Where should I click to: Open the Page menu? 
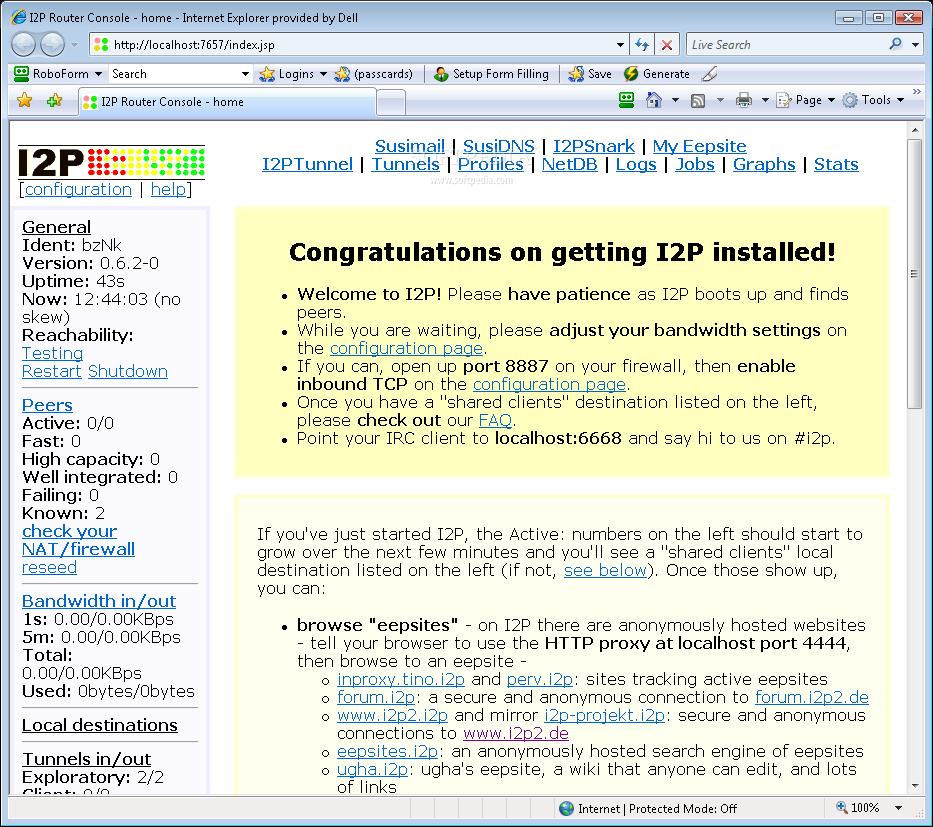(806, 100)
